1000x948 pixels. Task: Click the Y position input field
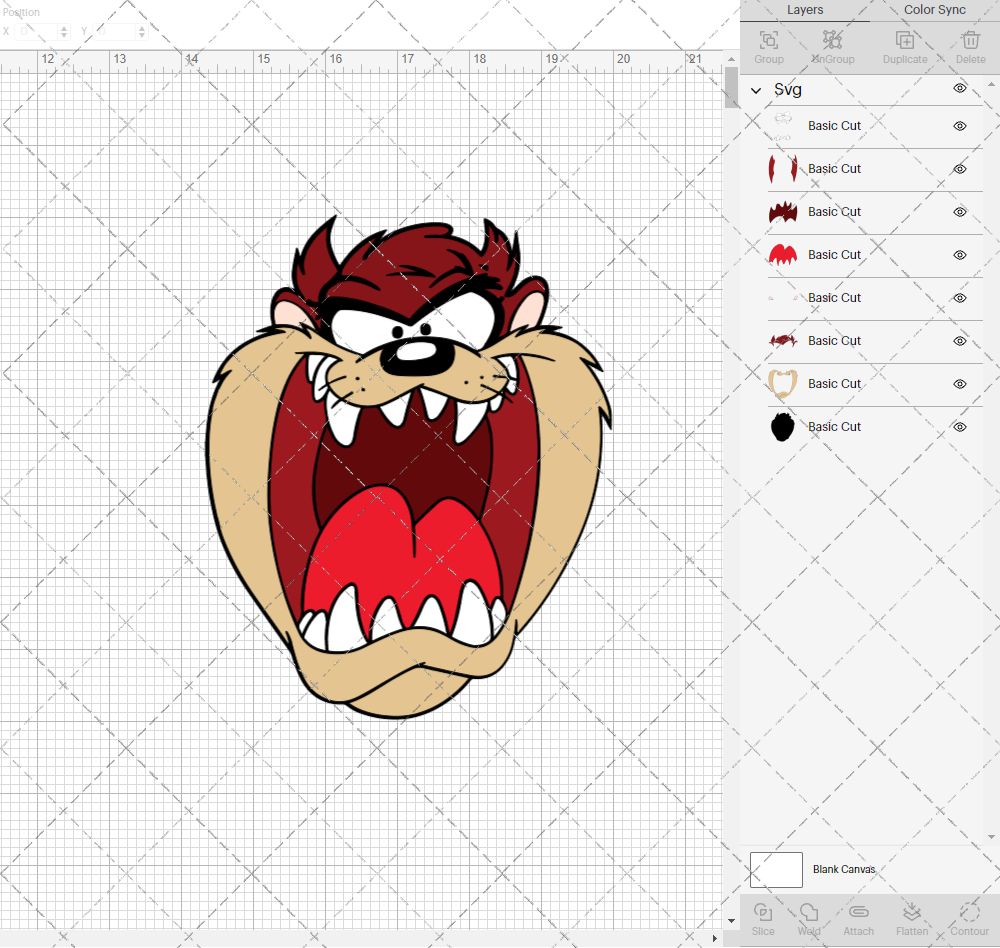tap(116, 31)
